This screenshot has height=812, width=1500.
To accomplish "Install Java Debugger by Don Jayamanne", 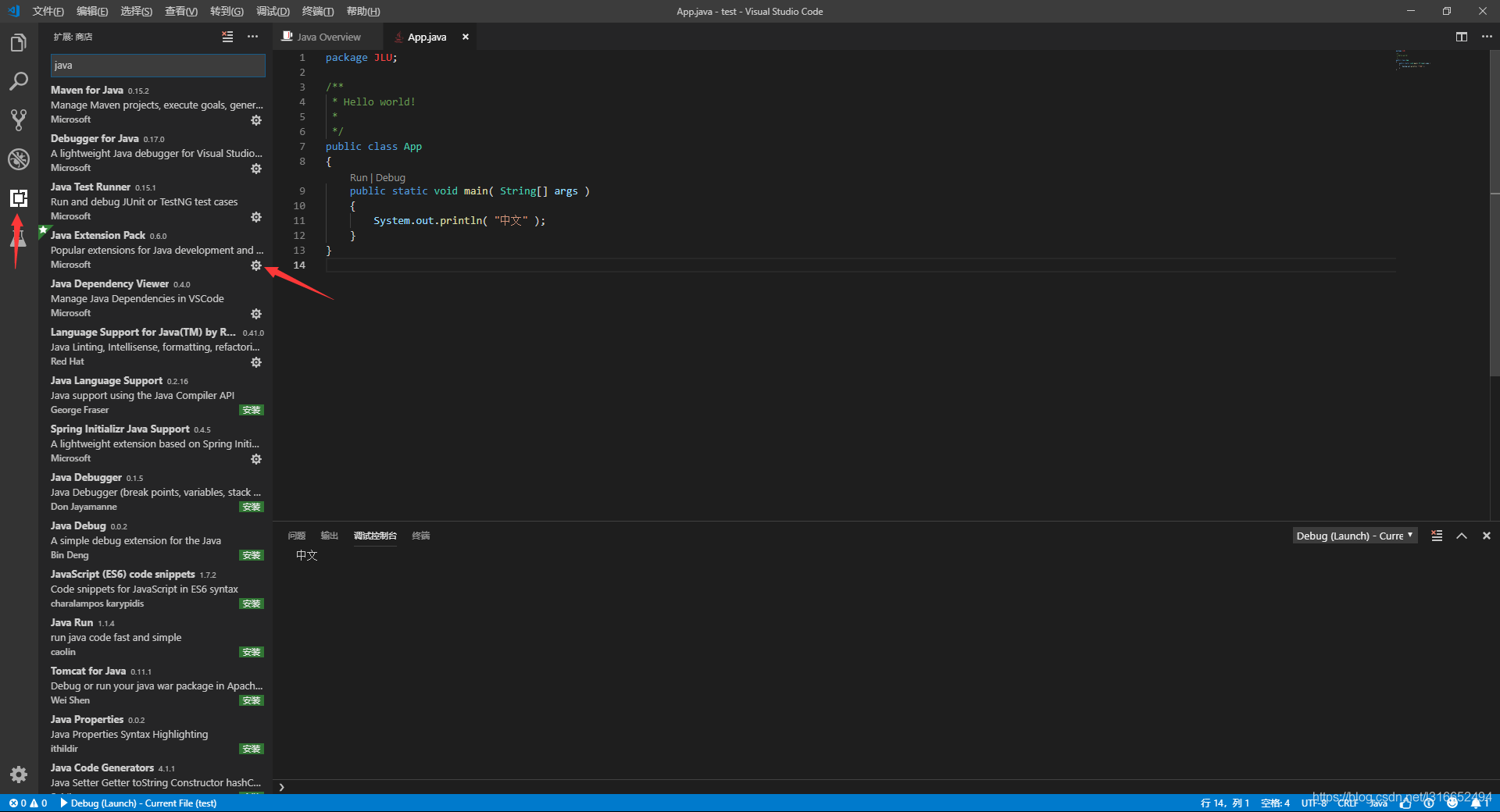I will pos(252,507).
